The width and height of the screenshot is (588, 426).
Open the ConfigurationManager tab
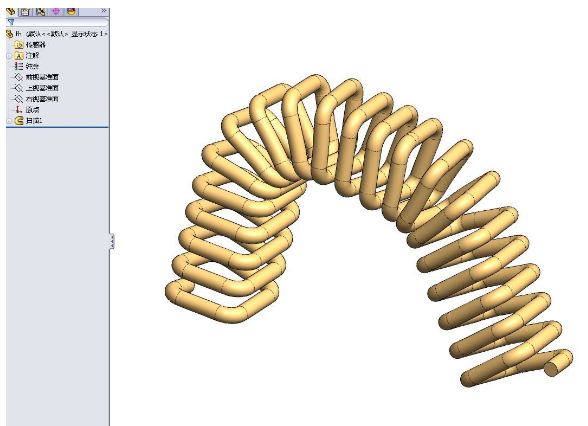point(40,12)
